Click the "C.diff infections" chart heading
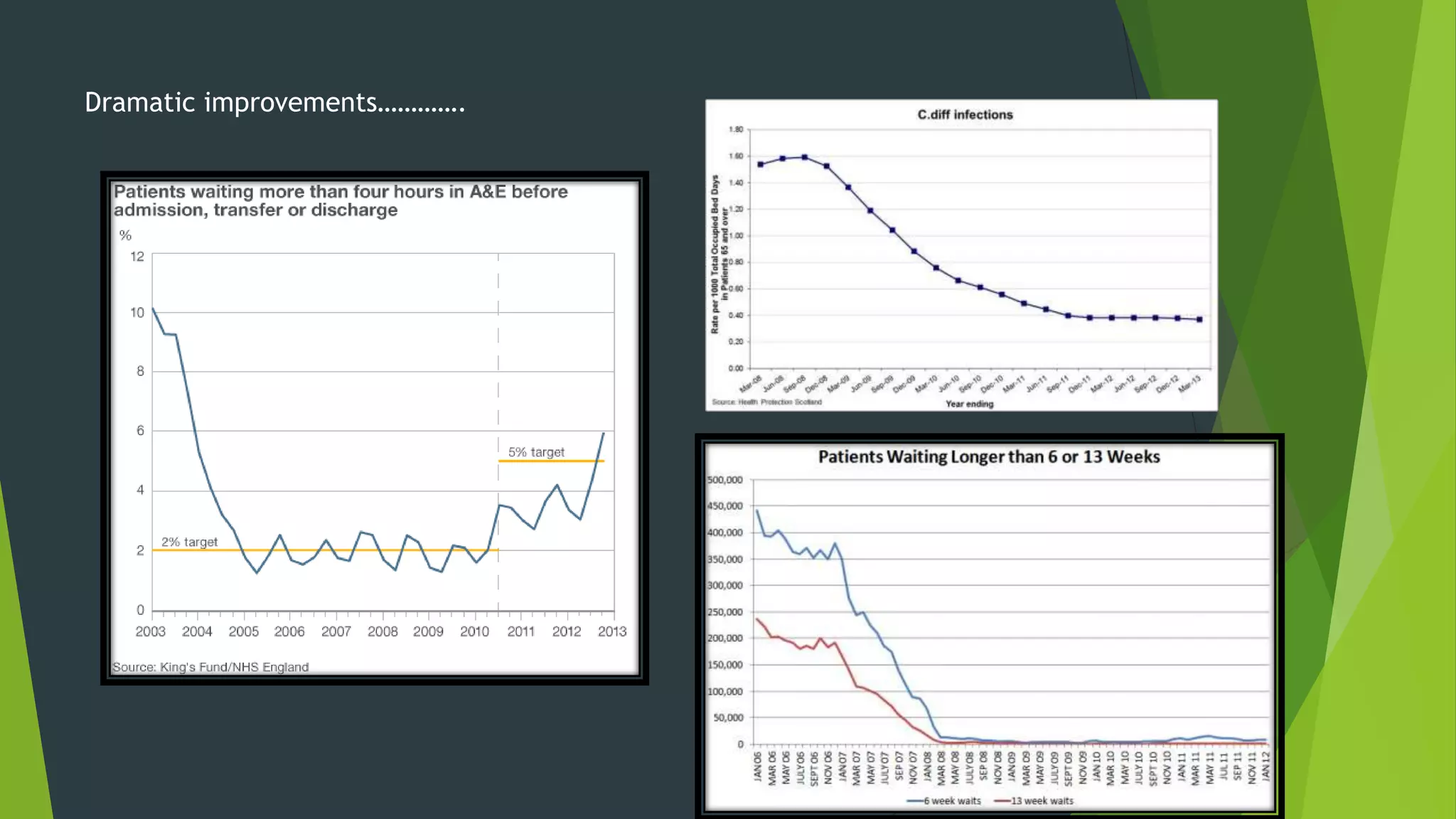The height and width of the screenshot is (819, 1456). [x=965, y=114]
